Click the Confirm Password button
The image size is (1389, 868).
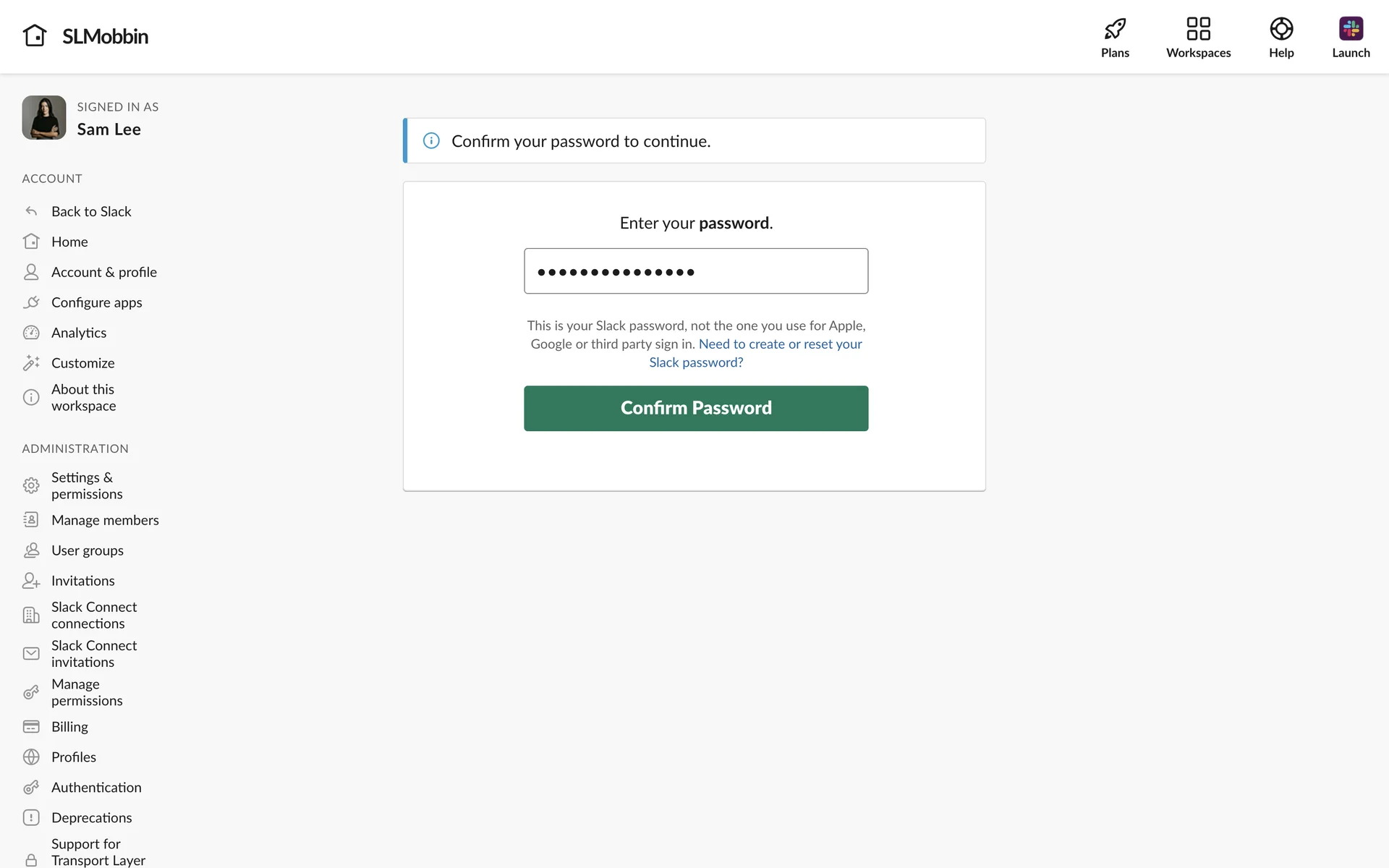coord(696,408)
